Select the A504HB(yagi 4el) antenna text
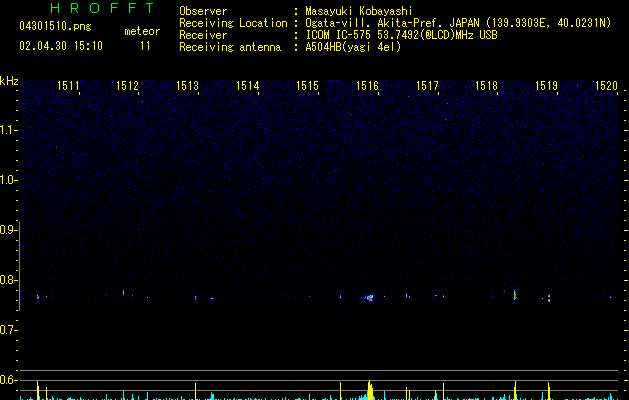The width and height of the screenshot is (629, 400). point(353,47)
